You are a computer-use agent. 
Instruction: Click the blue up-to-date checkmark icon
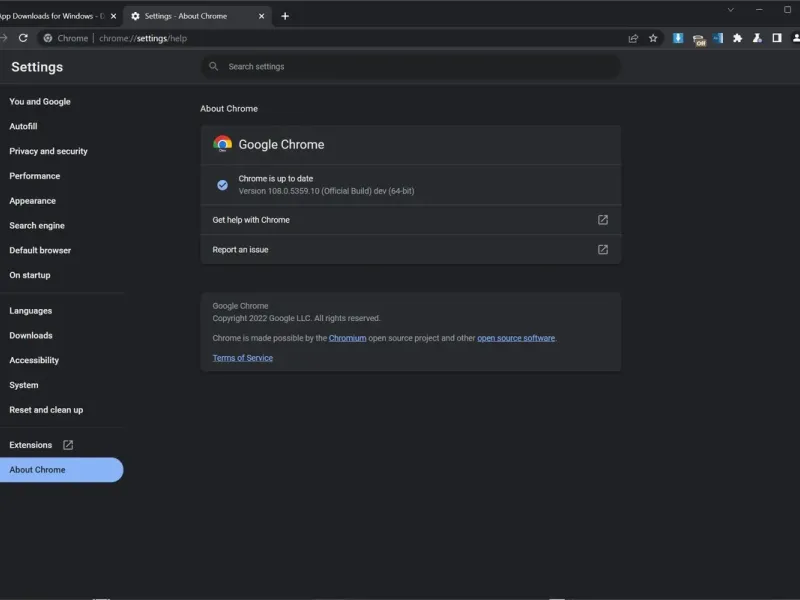(222, 185)
